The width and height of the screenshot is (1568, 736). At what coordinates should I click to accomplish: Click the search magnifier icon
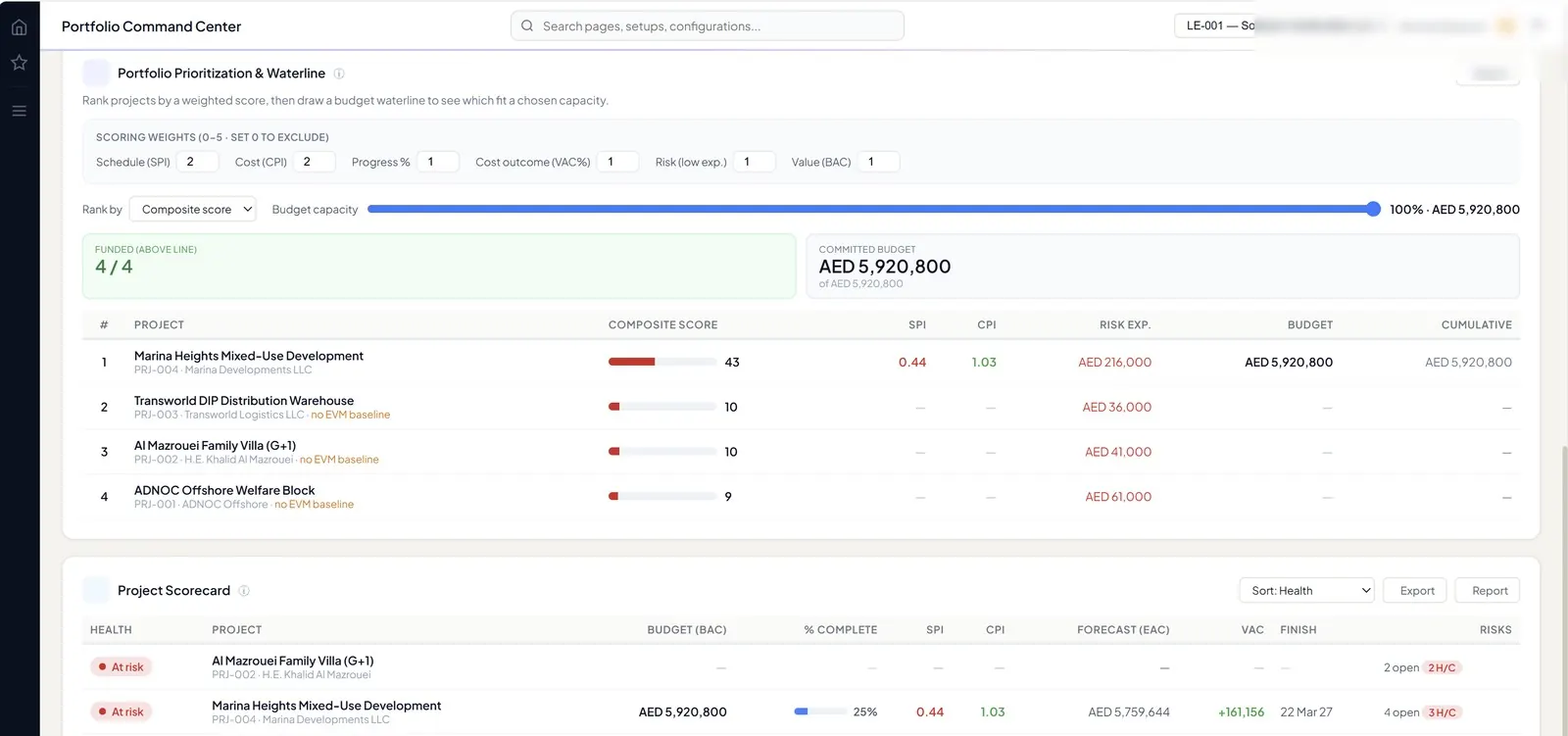point(527,26)
